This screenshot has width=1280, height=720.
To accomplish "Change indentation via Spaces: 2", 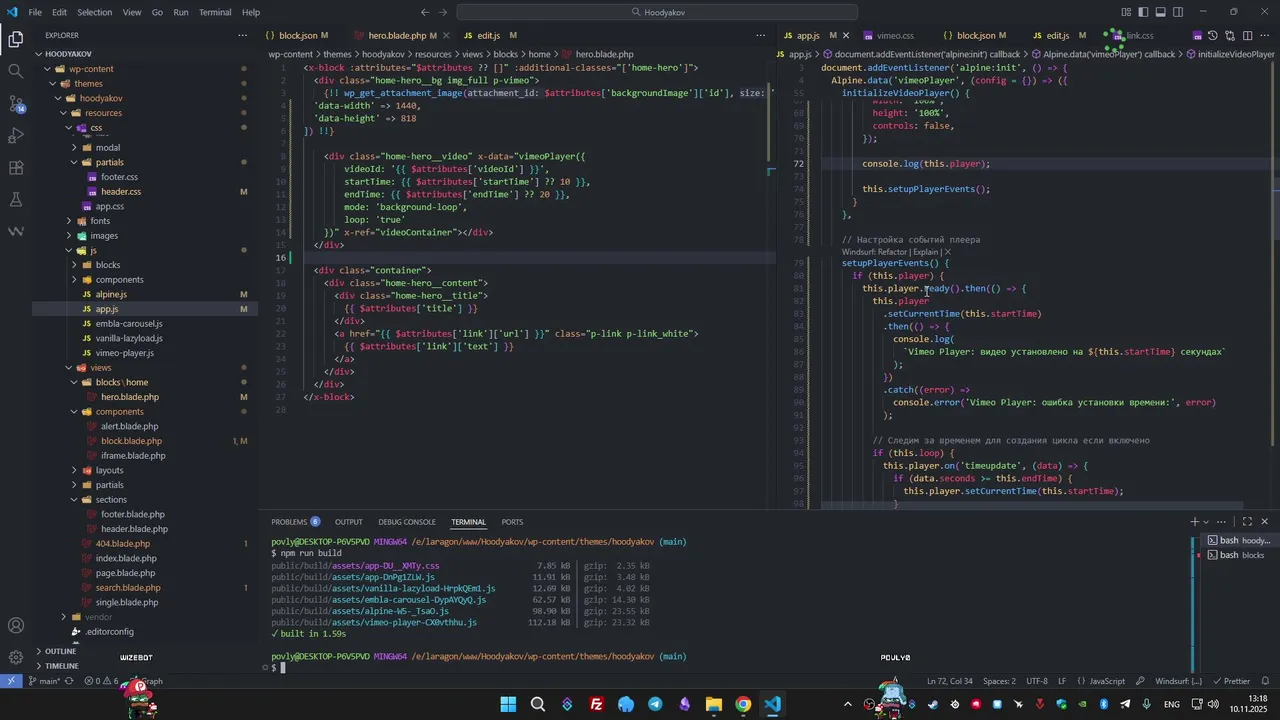I will (999, 681).
